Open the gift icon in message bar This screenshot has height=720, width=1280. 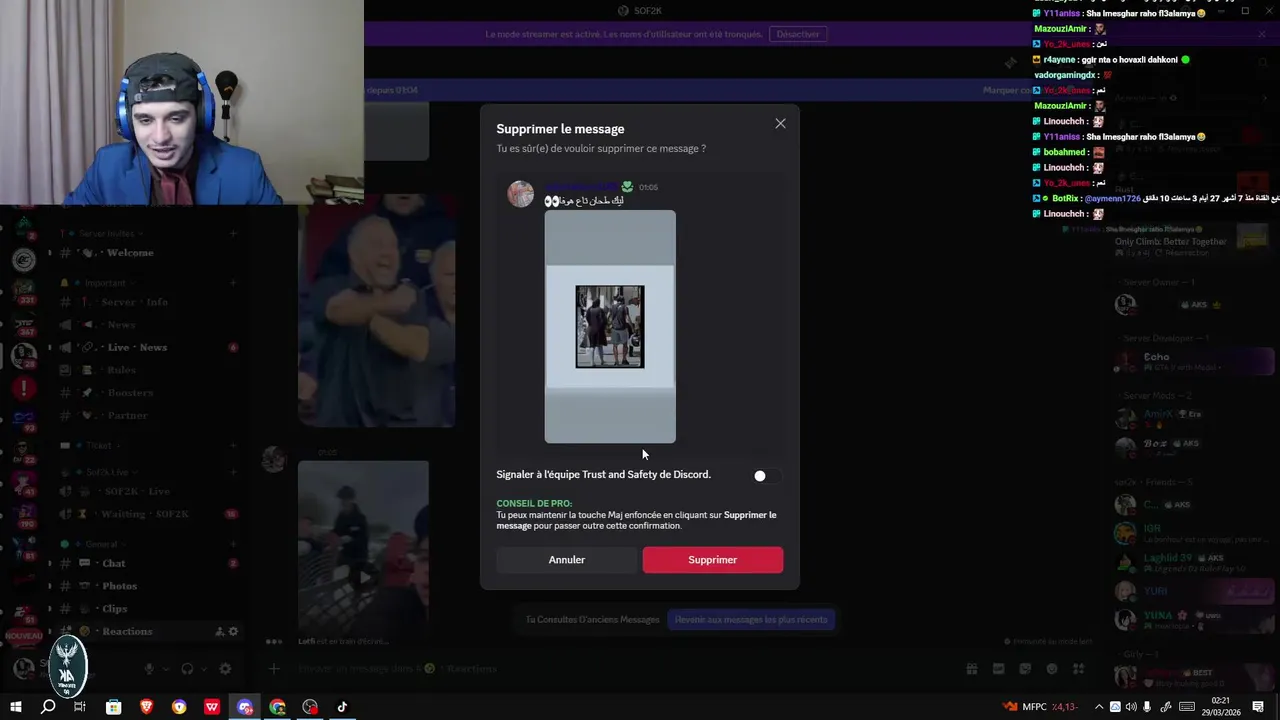pyautogui.click(x=971, y=669)
